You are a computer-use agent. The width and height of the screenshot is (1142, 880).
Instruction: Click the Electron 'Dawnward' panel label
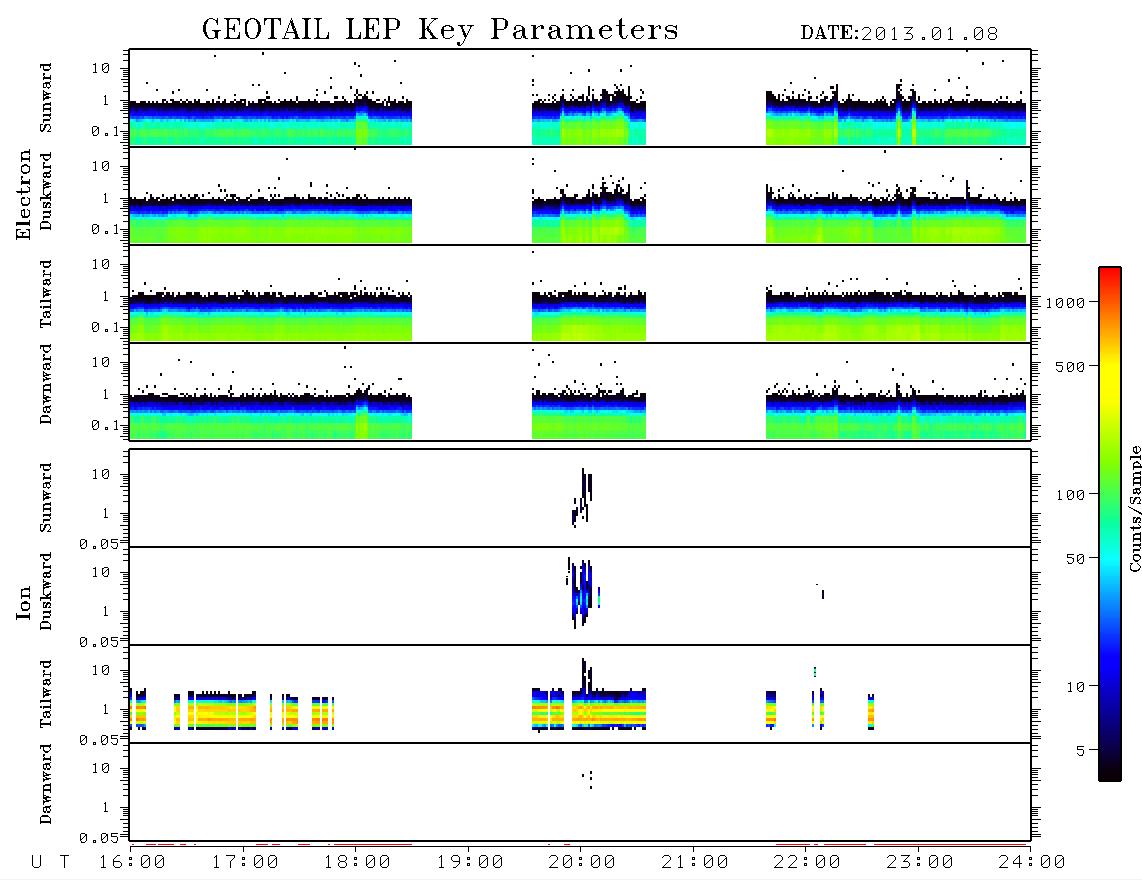coord(46,385)
